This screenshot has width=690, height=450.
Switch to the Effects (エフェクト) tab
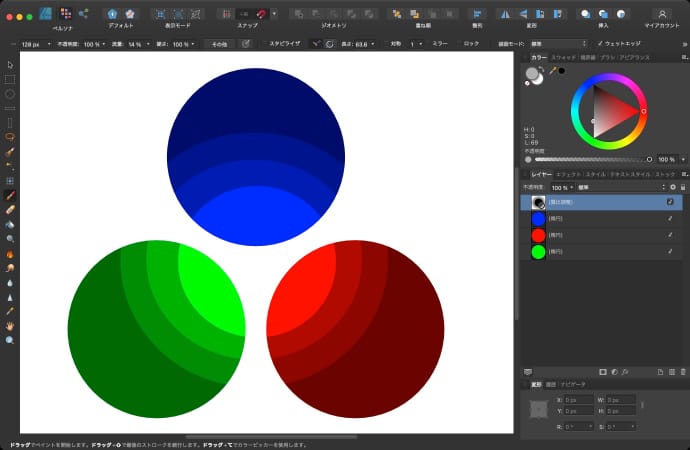pos(568,174)
